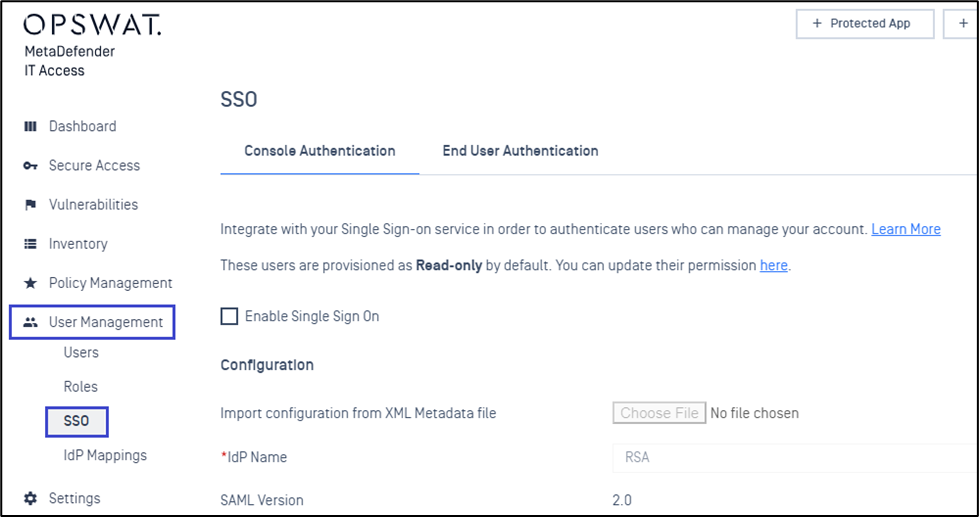Click Choose File for XML Metadata
This screenshot has height=517, width=979.
click(x=659, y=413)
